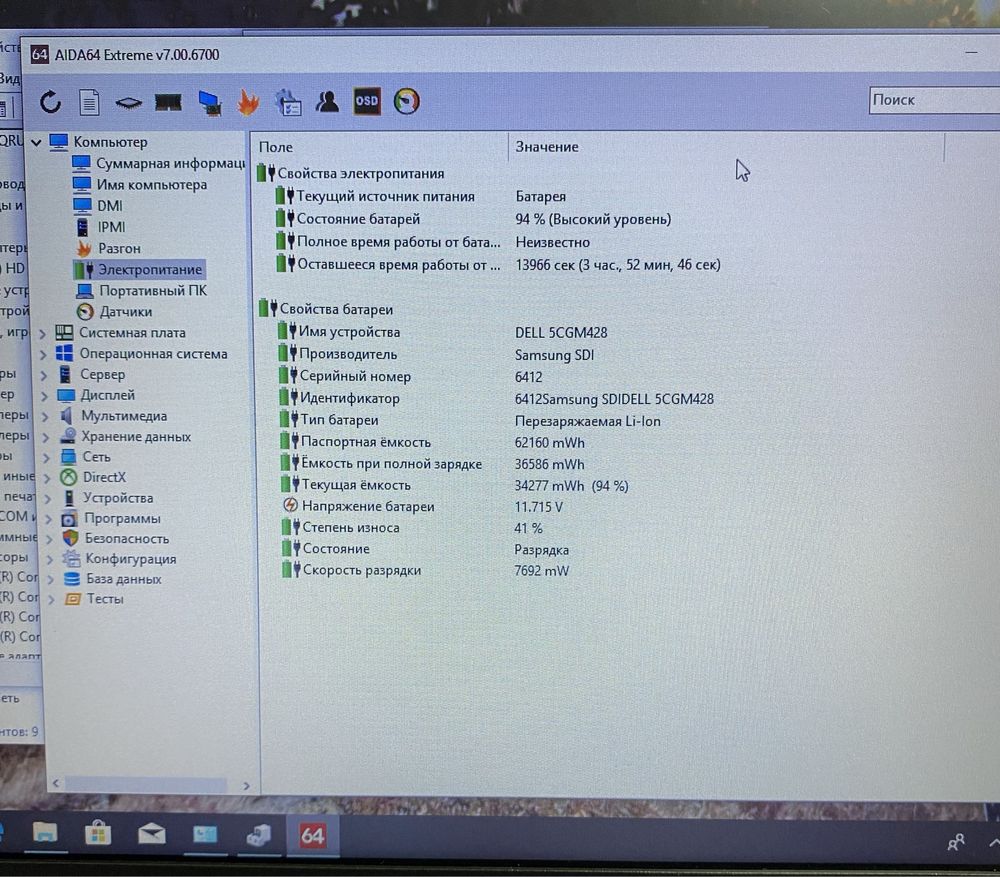Image resolution: width=1000 pixels, height=877 pixels.
Task: Select the Текущий источник питания row
Action: (421, 196)
